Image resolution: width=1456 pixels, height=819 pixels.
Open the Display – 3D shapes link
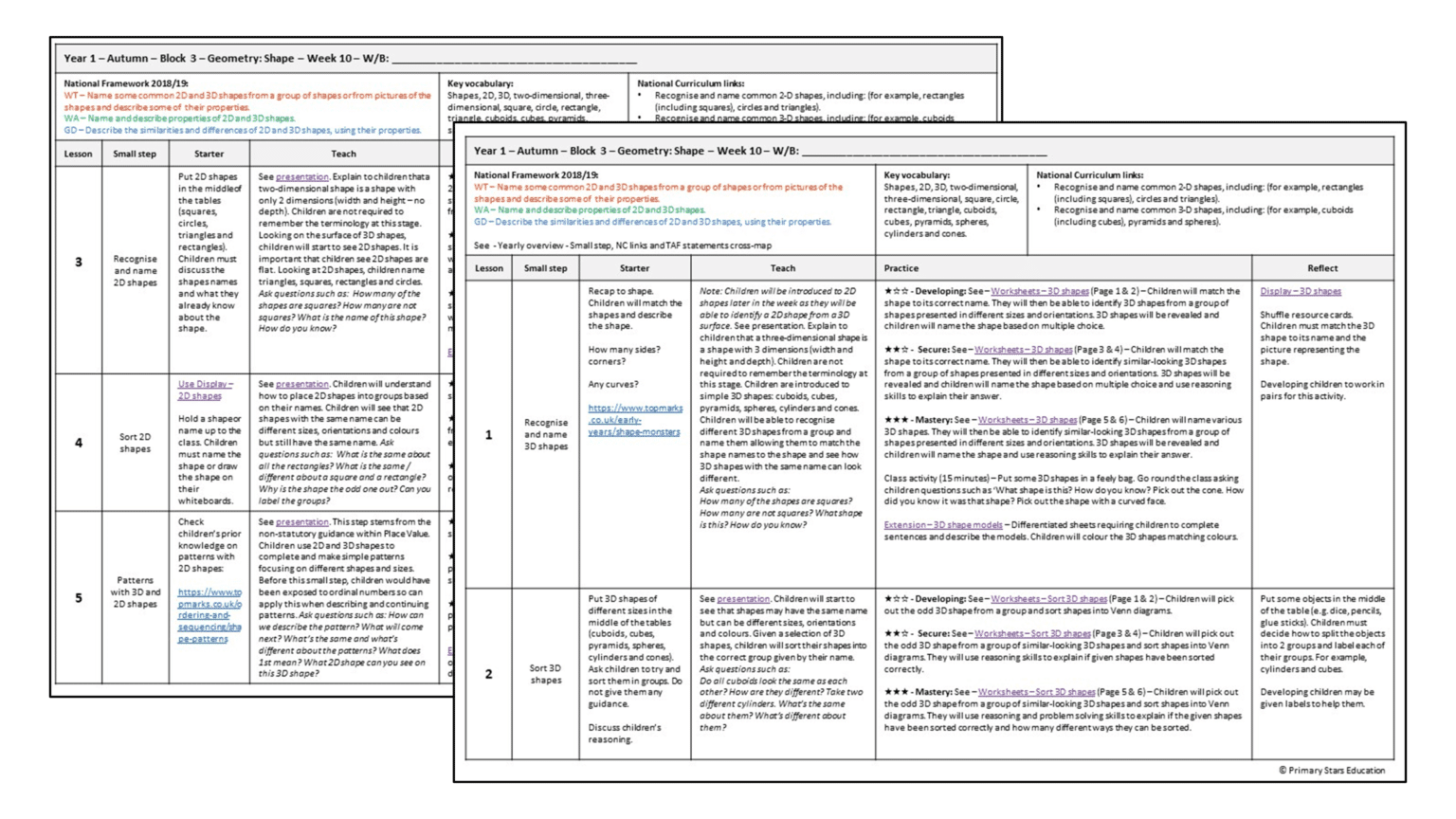click(x=1300, y=291)
